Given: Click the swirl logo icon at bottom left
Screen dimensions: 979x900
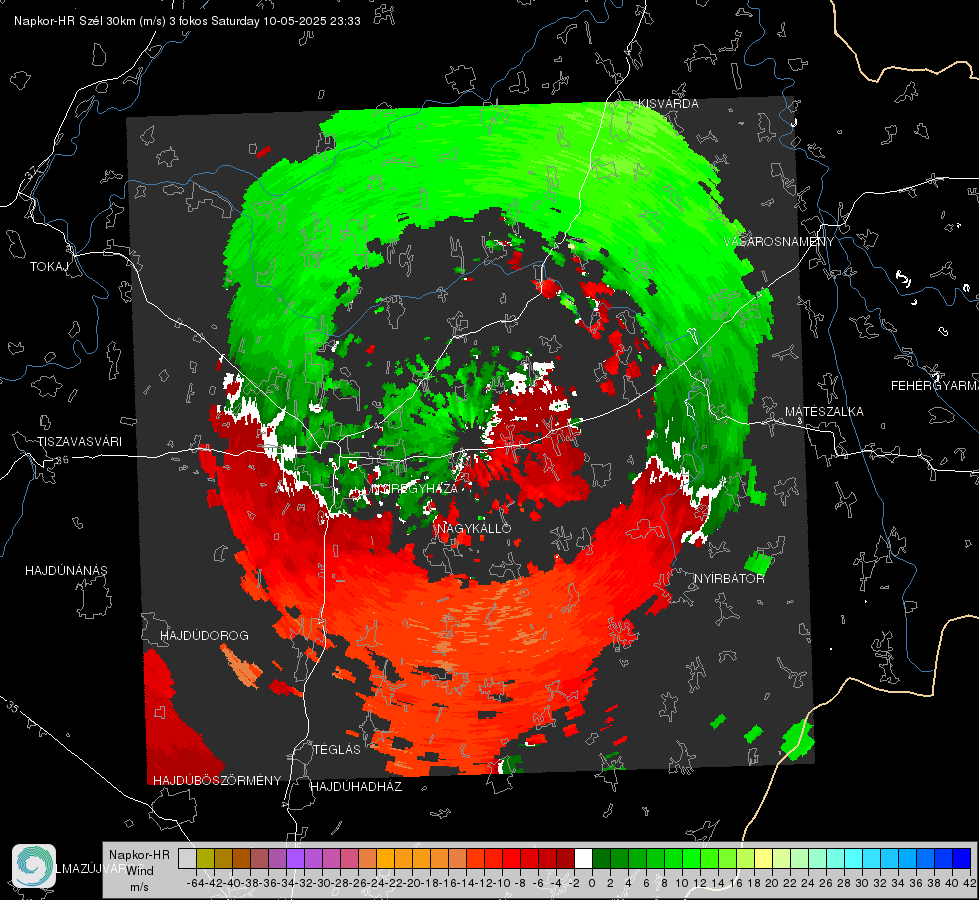Looking at the screenshot, I should (x=34, y=866).
